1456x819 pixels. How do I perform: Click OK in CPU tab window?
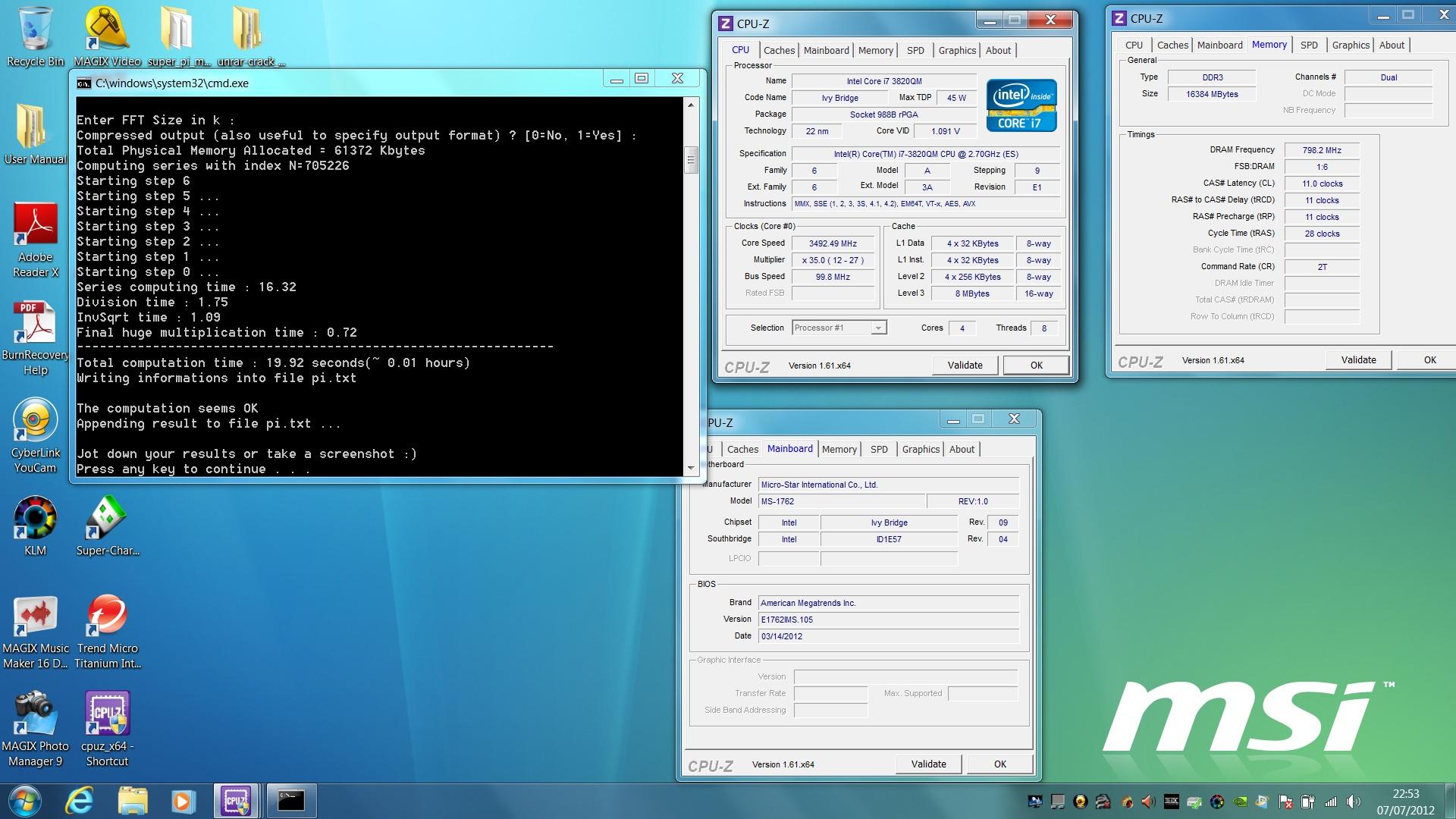pos(1036,365)
